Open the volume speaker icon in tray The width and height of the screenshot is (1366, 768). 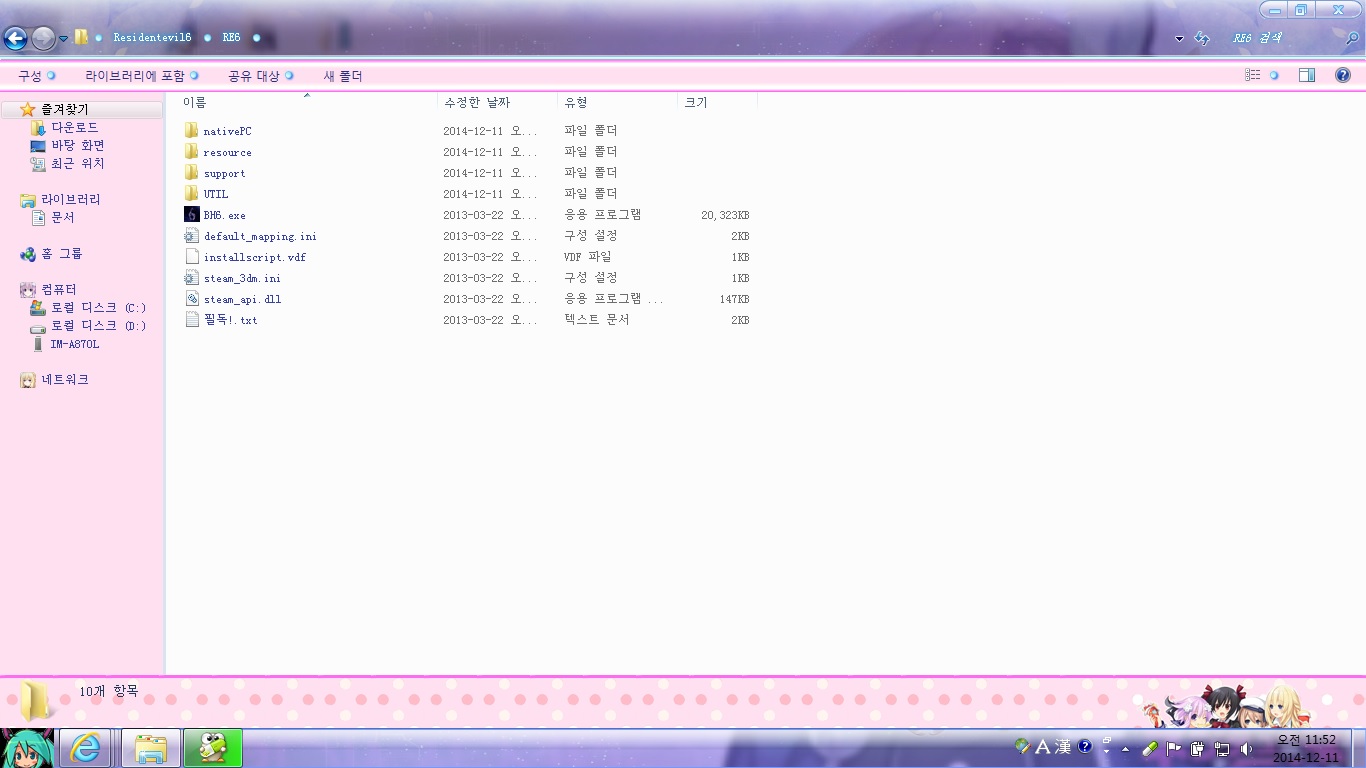(x=1246, y=748)
